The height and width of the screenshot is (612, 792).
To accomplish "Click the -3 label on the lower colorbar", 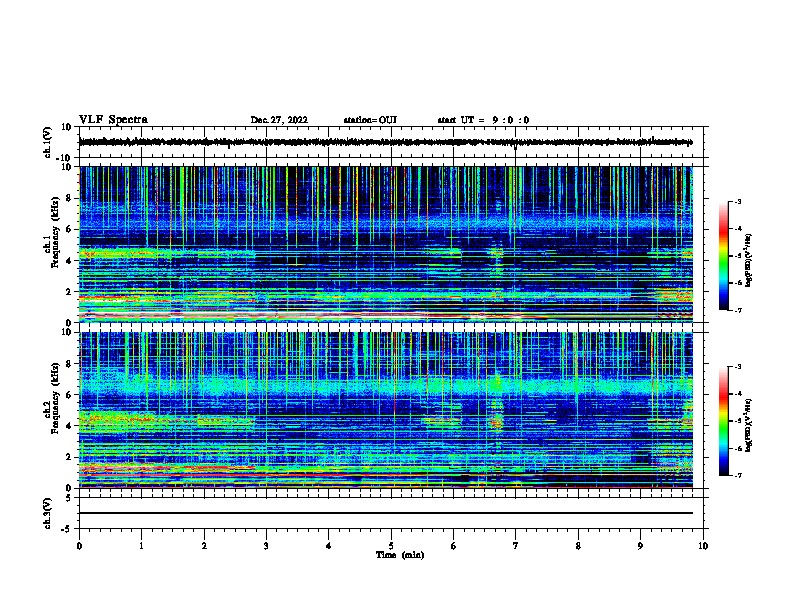I will (737, 367).
